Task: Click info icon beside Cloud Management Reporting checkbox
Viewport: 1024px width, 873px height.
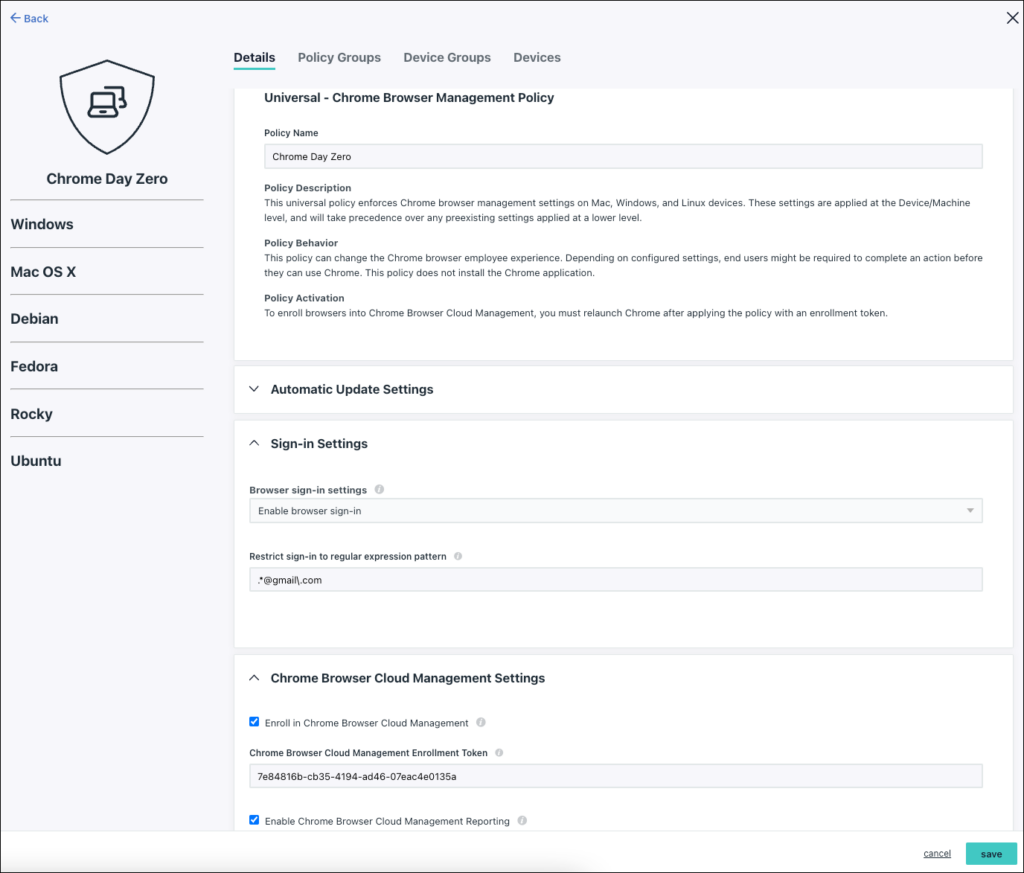Action: click(521, 820)
